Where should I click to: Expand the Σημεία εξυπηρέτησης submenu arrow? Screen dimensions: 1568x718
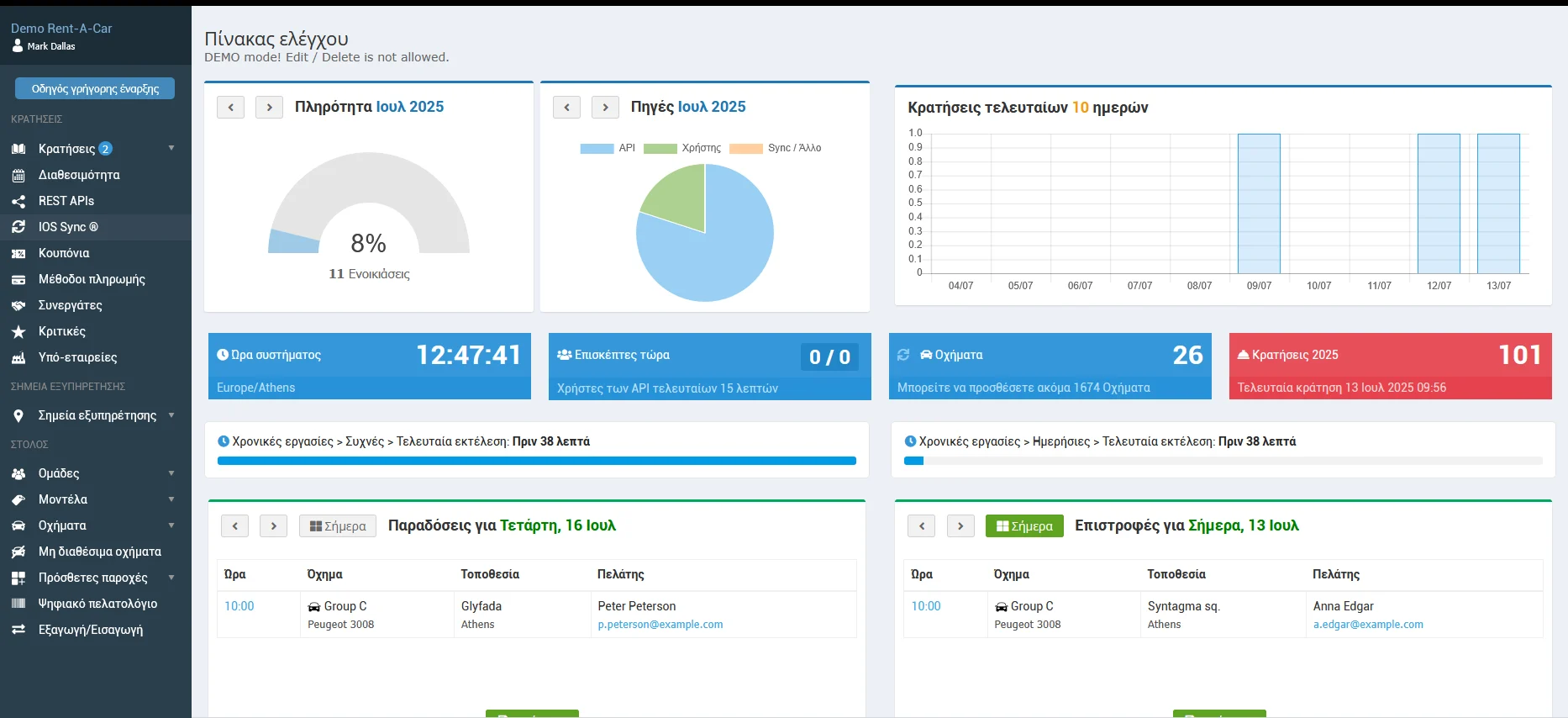[x=171, y=415]
